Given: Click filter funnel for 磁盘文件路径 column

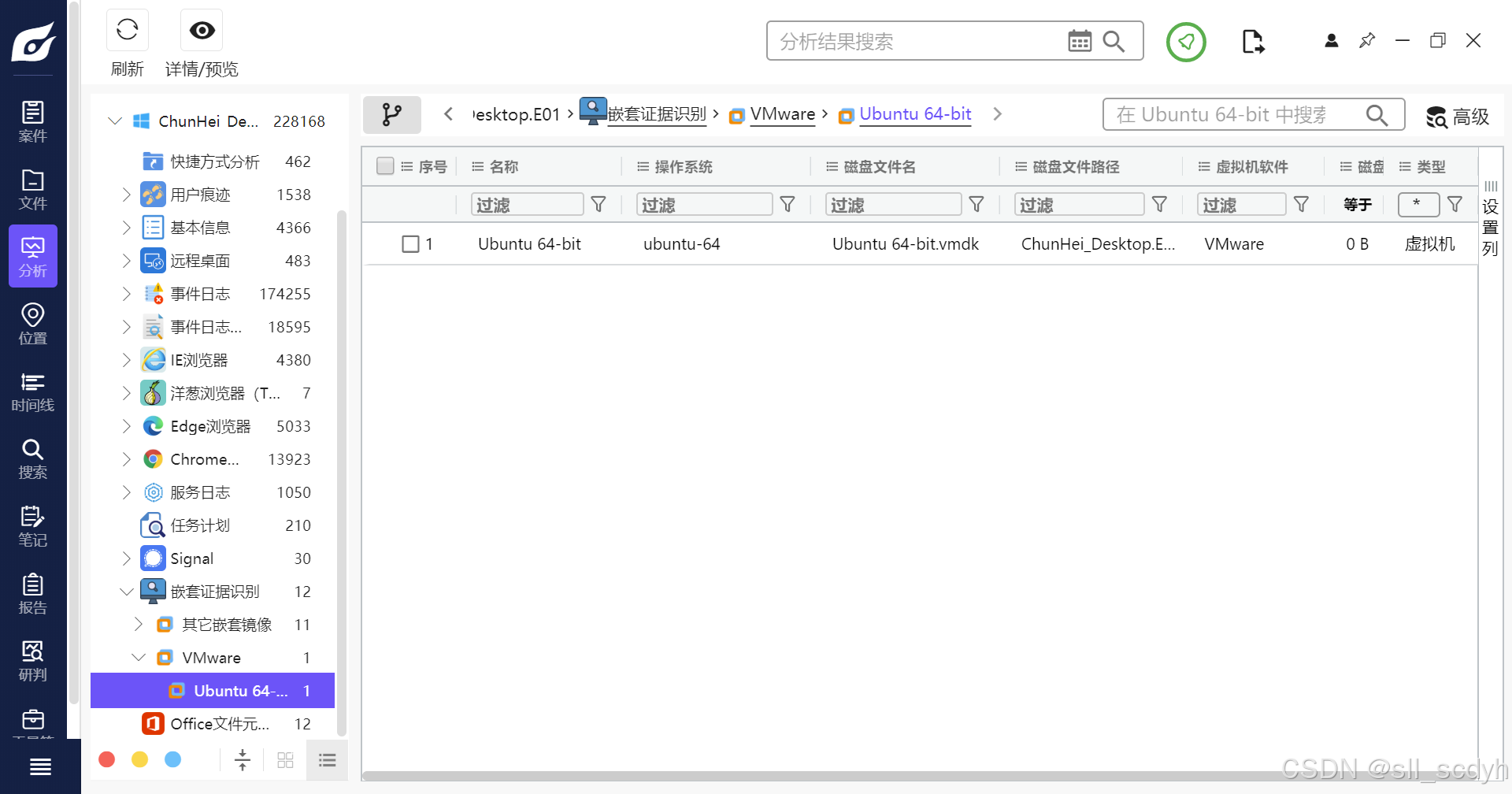Looking at the screenshot, I should tap(1160, 205).
